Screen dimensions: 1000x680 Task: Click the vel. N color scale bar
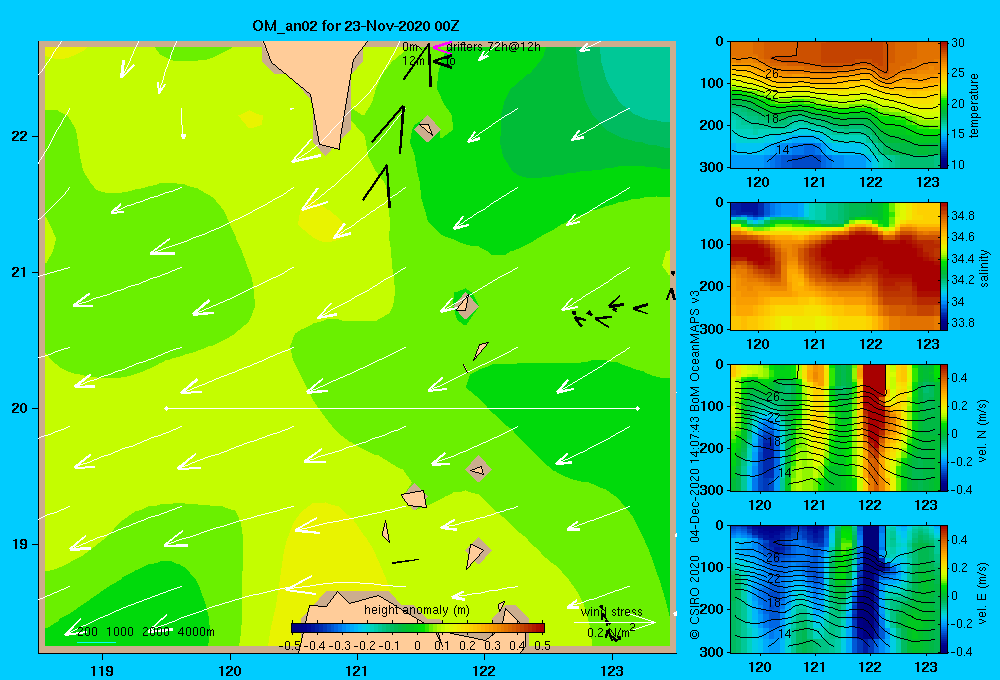[944, 427]
